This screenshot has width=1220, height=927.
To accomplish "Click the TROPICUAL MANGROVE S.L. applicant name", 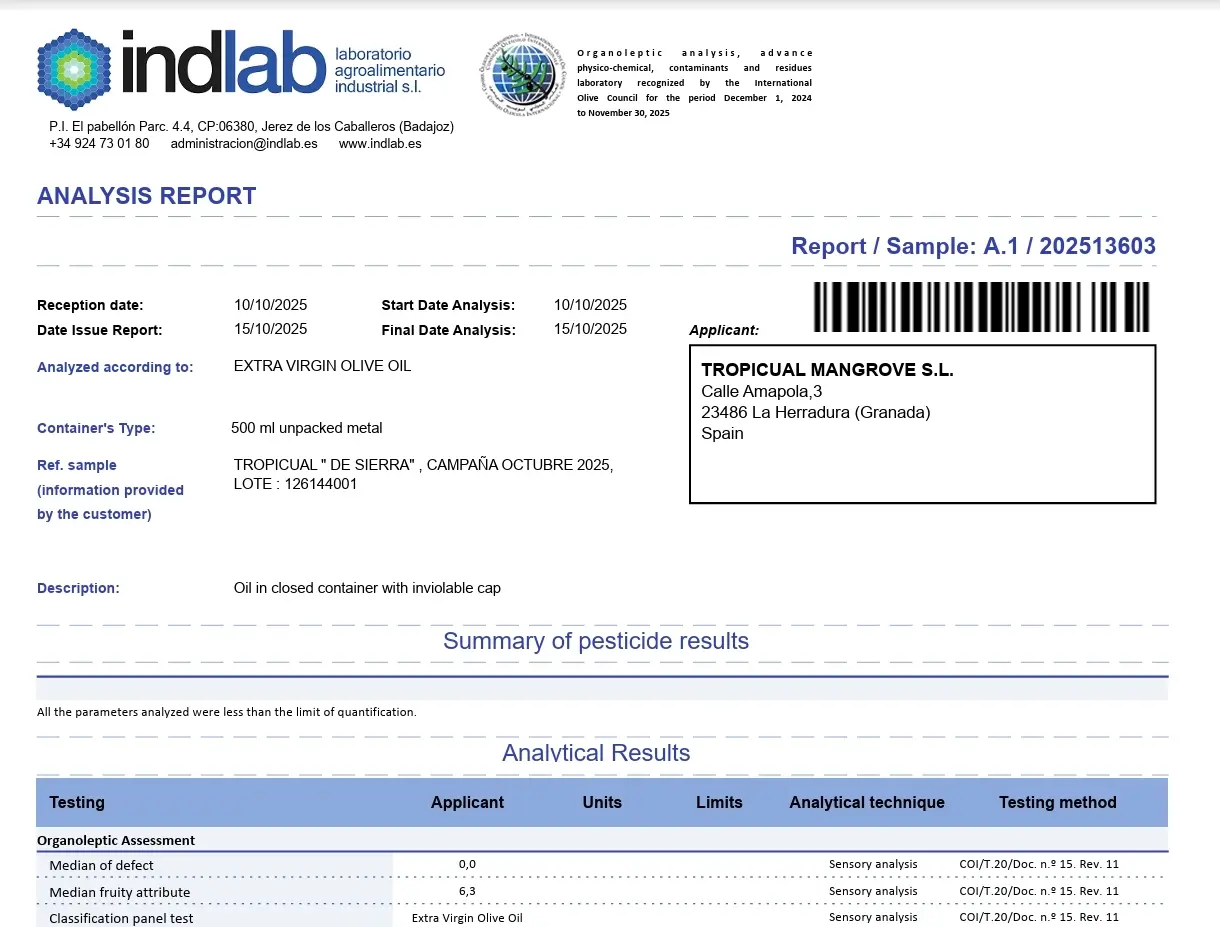I will tap(827, 370).
